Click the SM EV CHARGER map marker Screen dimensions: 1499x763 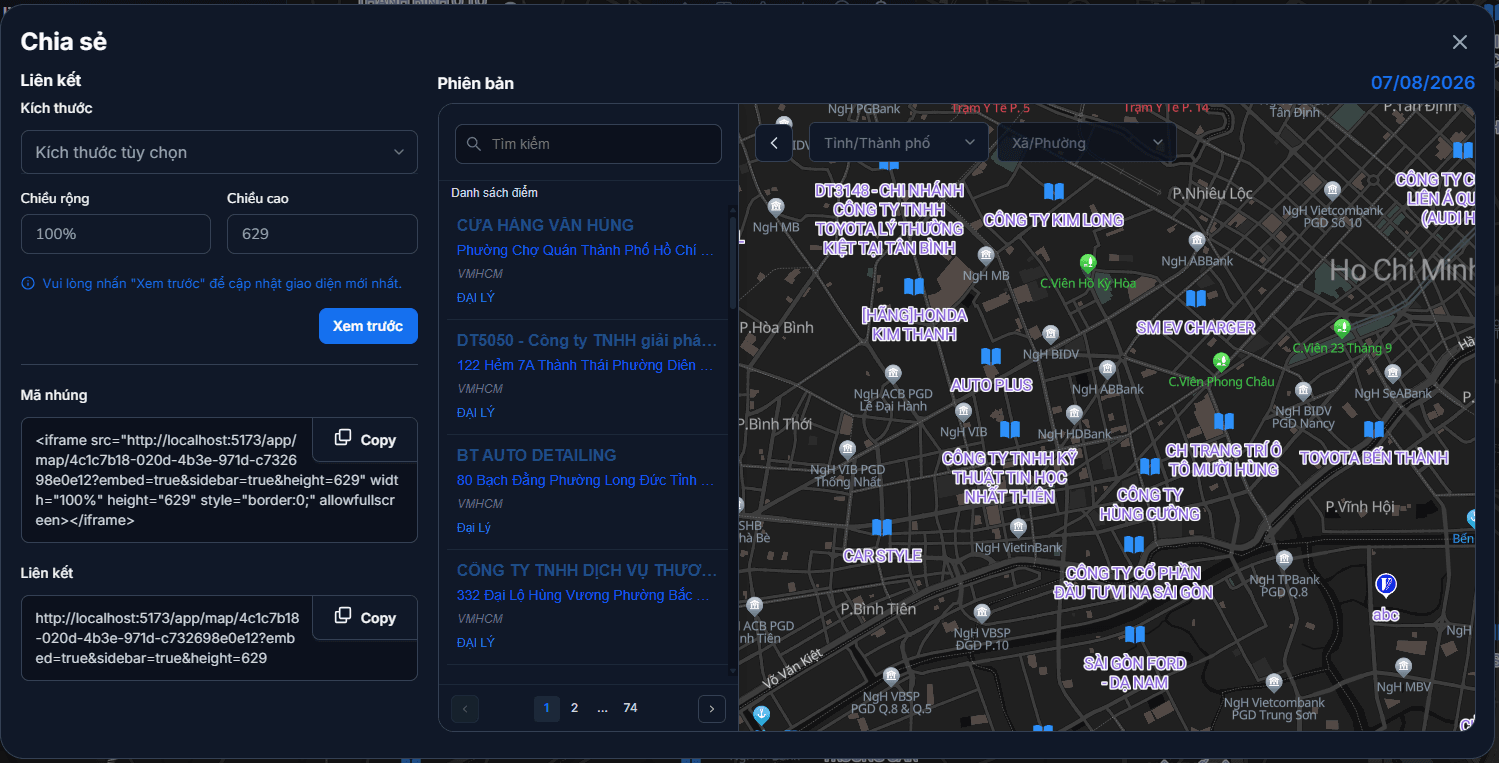[1196, 298]
